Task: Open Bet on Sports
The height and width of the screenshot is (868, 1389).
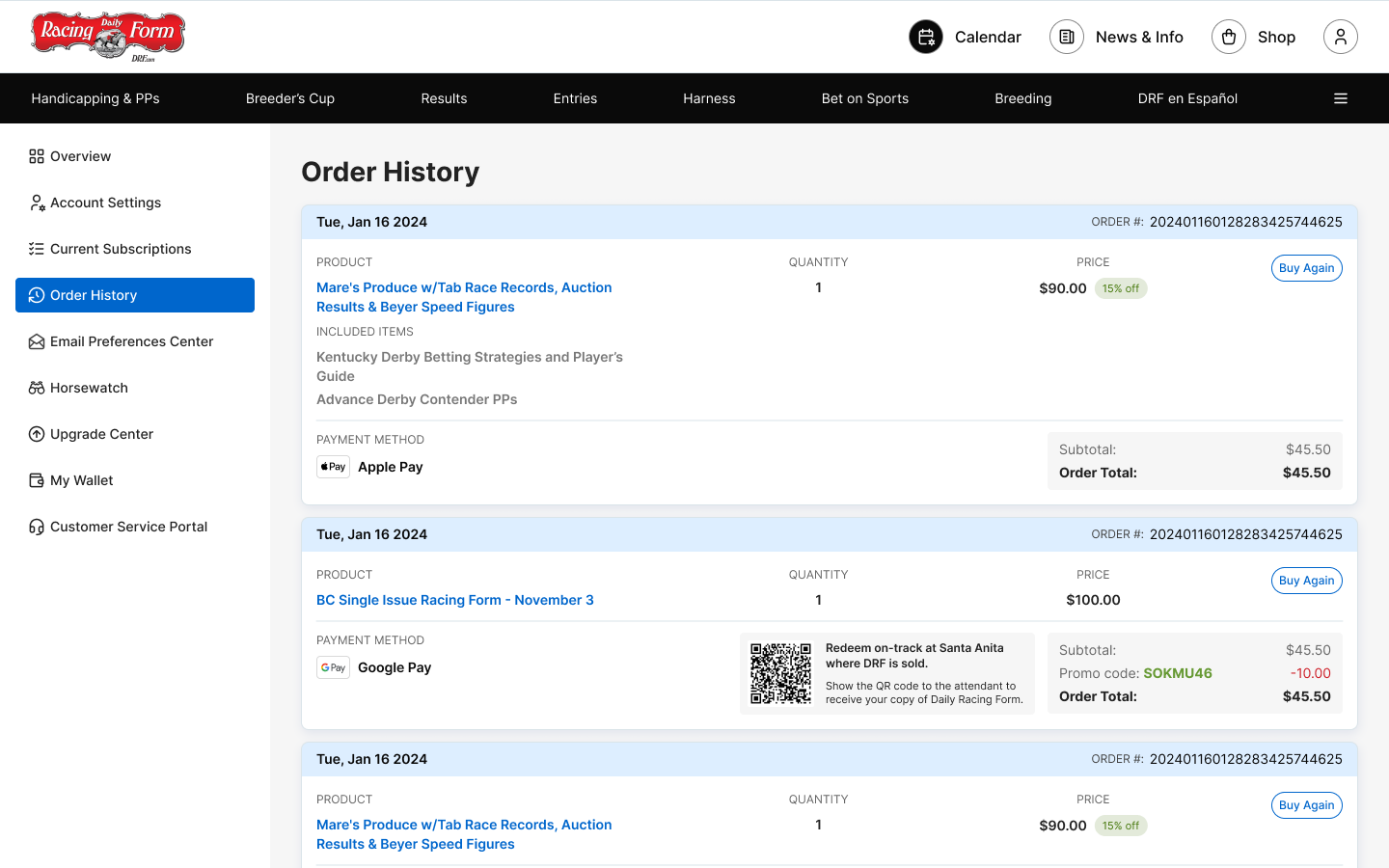Action: (865, 98)
